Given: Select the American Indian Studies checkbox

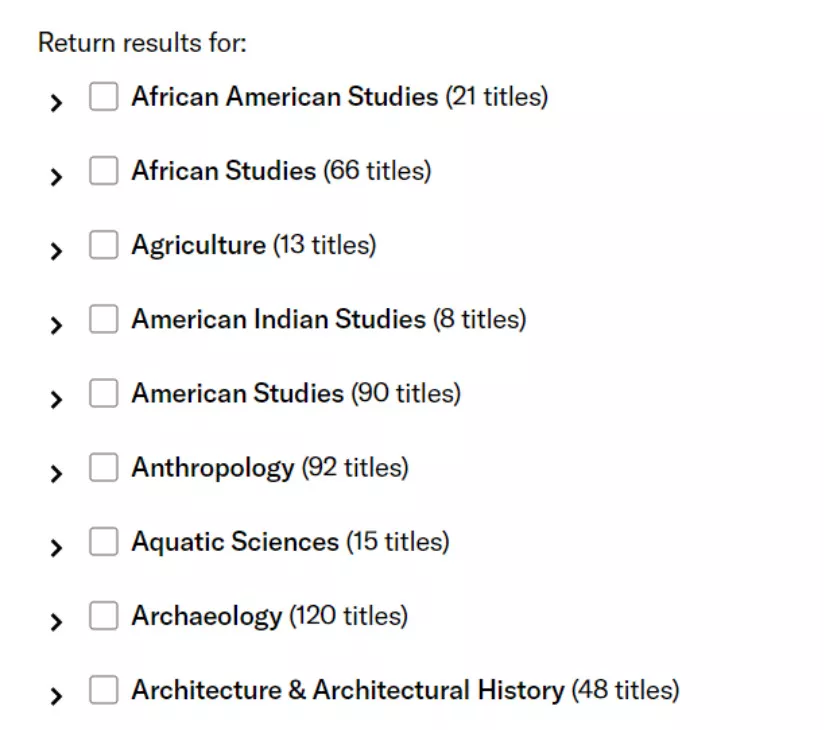Looking at the screenshot, I should [x=104, y=319].
